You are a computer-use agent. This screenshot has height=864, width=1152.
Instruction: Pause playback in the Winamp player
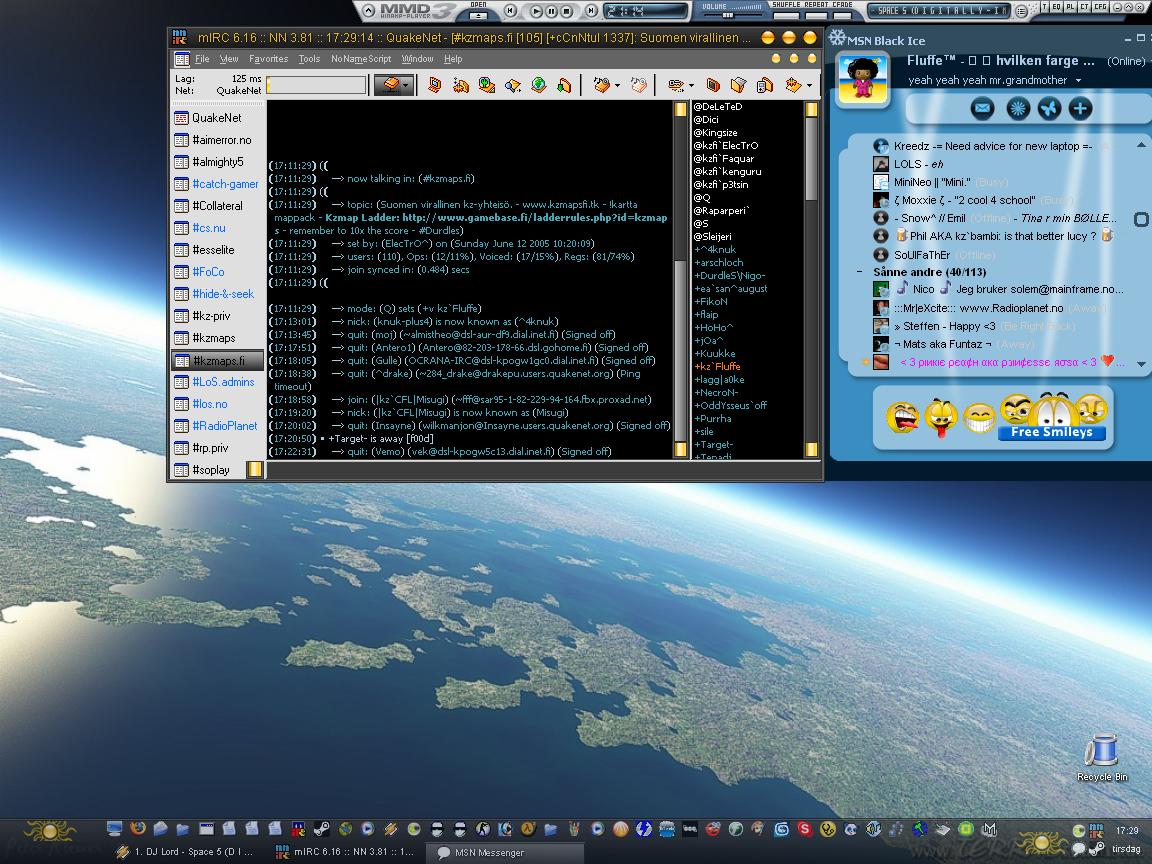[552, 11]
